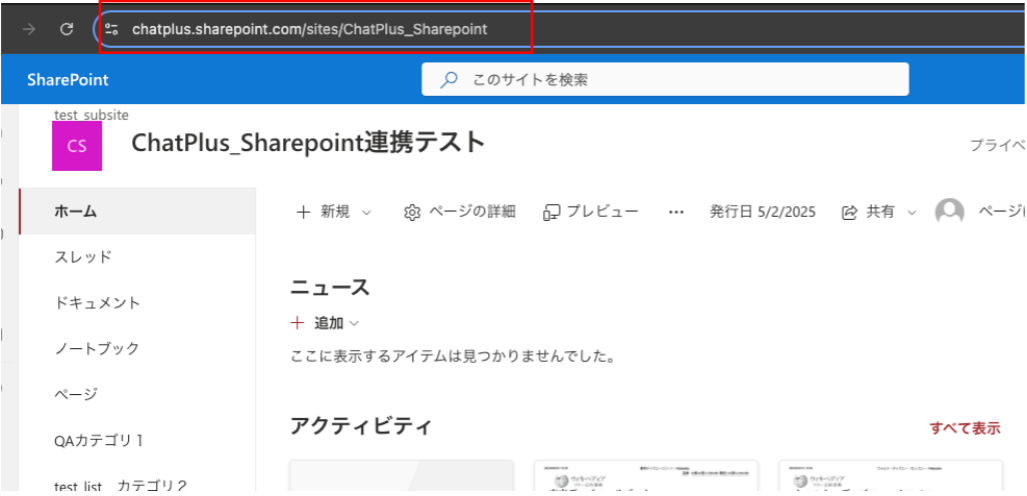
Task: Click the 発行日 5/2/2025 text
Action: click(762, 212)
